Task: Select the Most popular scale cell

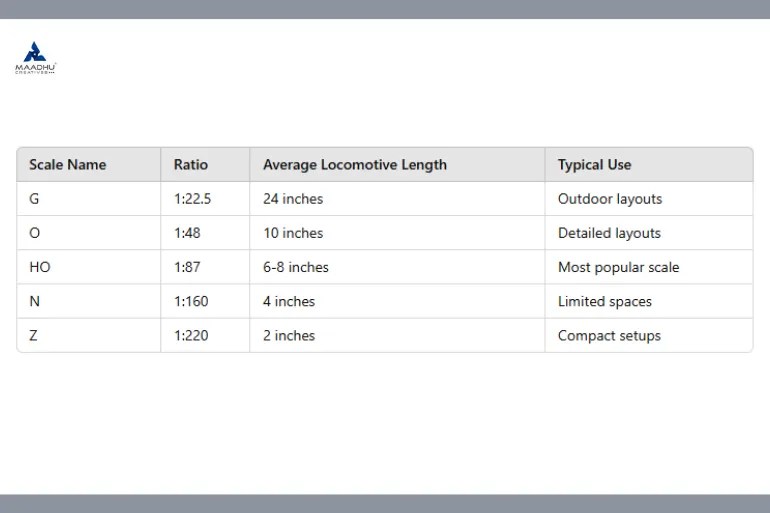Action: pyautogui.click(x=649, y=267)
